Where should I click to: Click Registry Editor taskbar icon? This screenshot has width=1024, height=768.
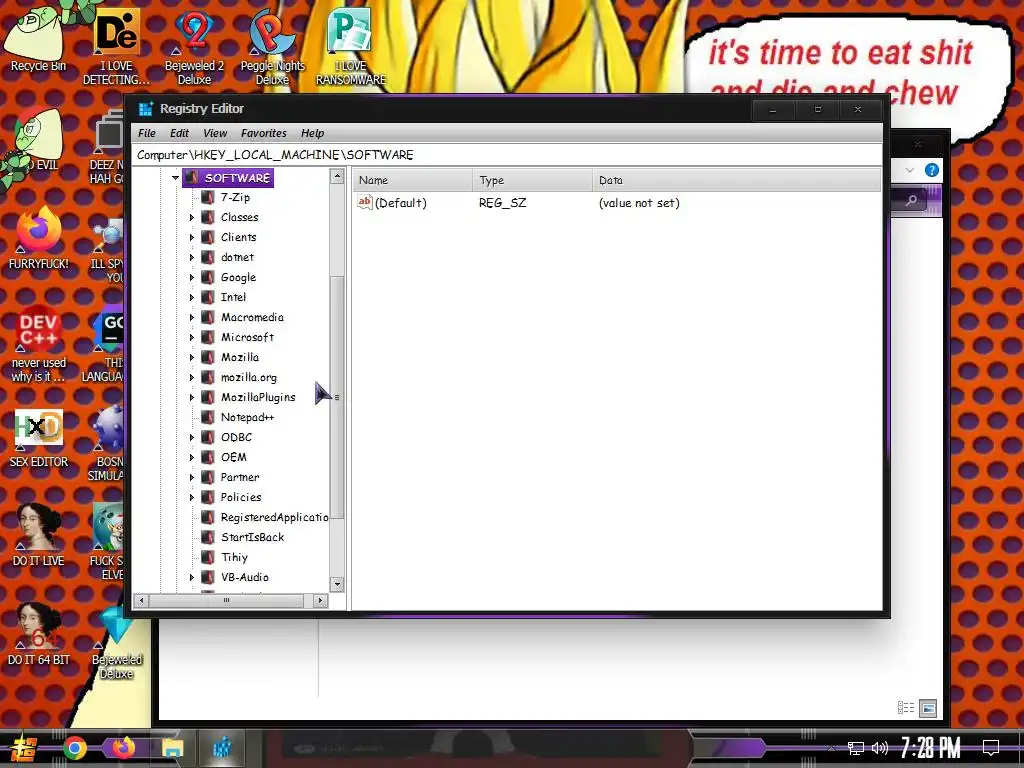tap(222, 748)
